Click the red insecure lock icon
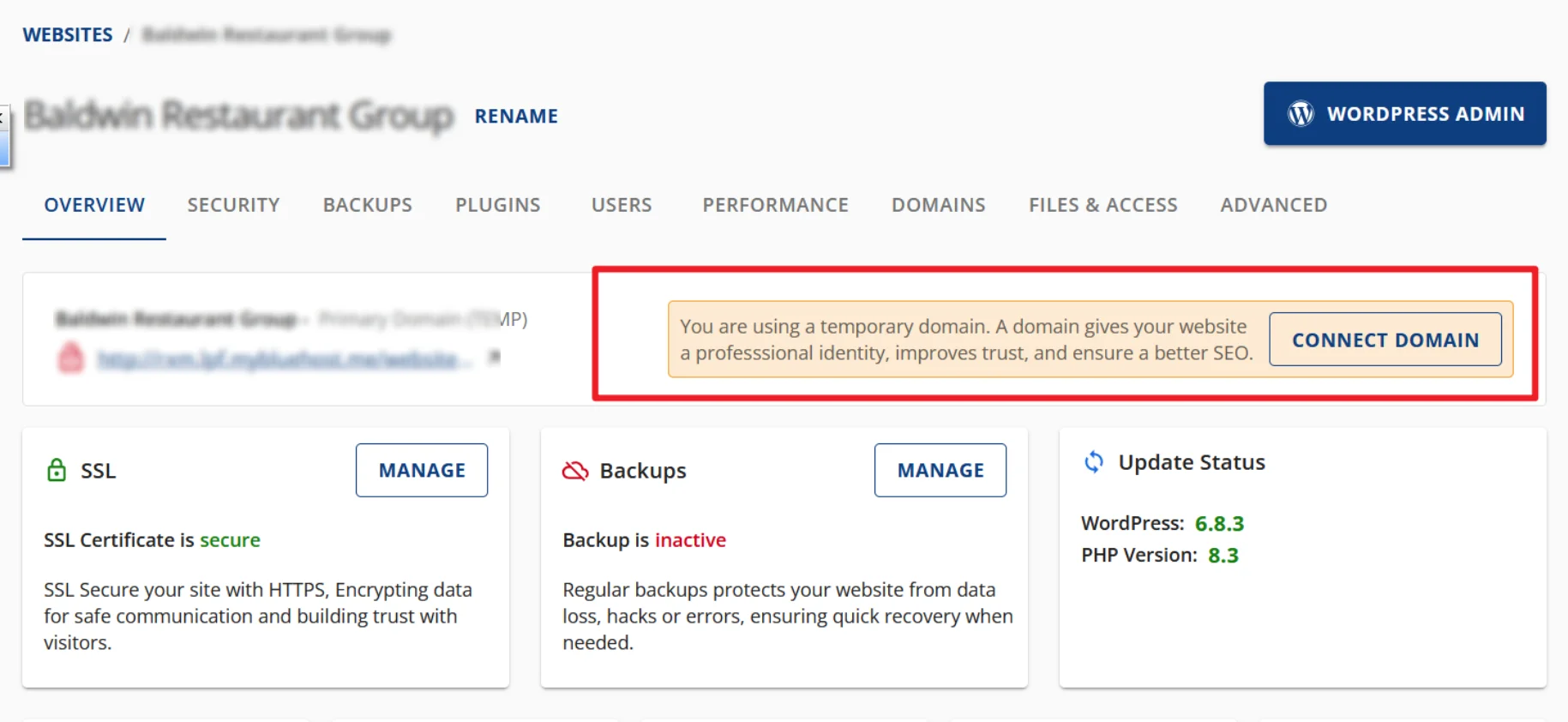1568x722 pixels. [71, 358]
